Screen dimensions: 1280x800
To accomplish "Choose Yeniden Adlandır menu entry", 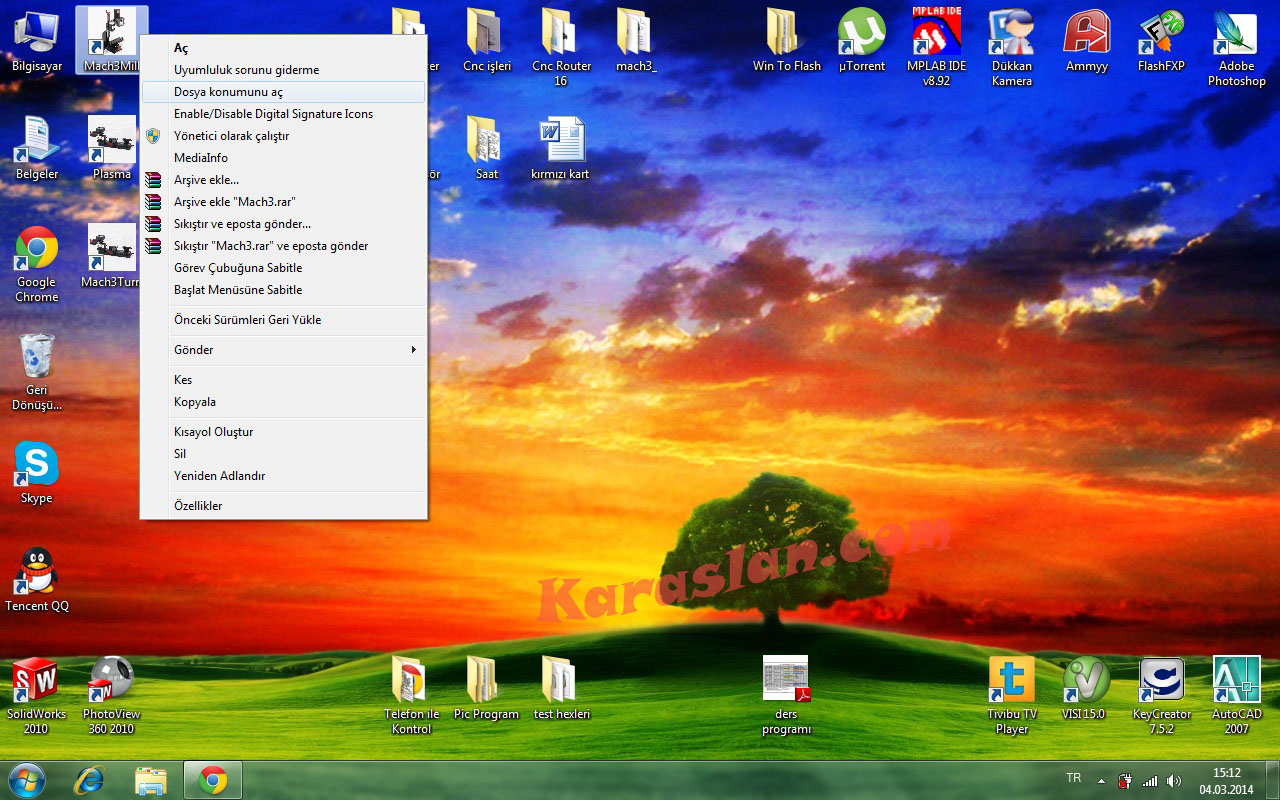I will tap(284, 476).
